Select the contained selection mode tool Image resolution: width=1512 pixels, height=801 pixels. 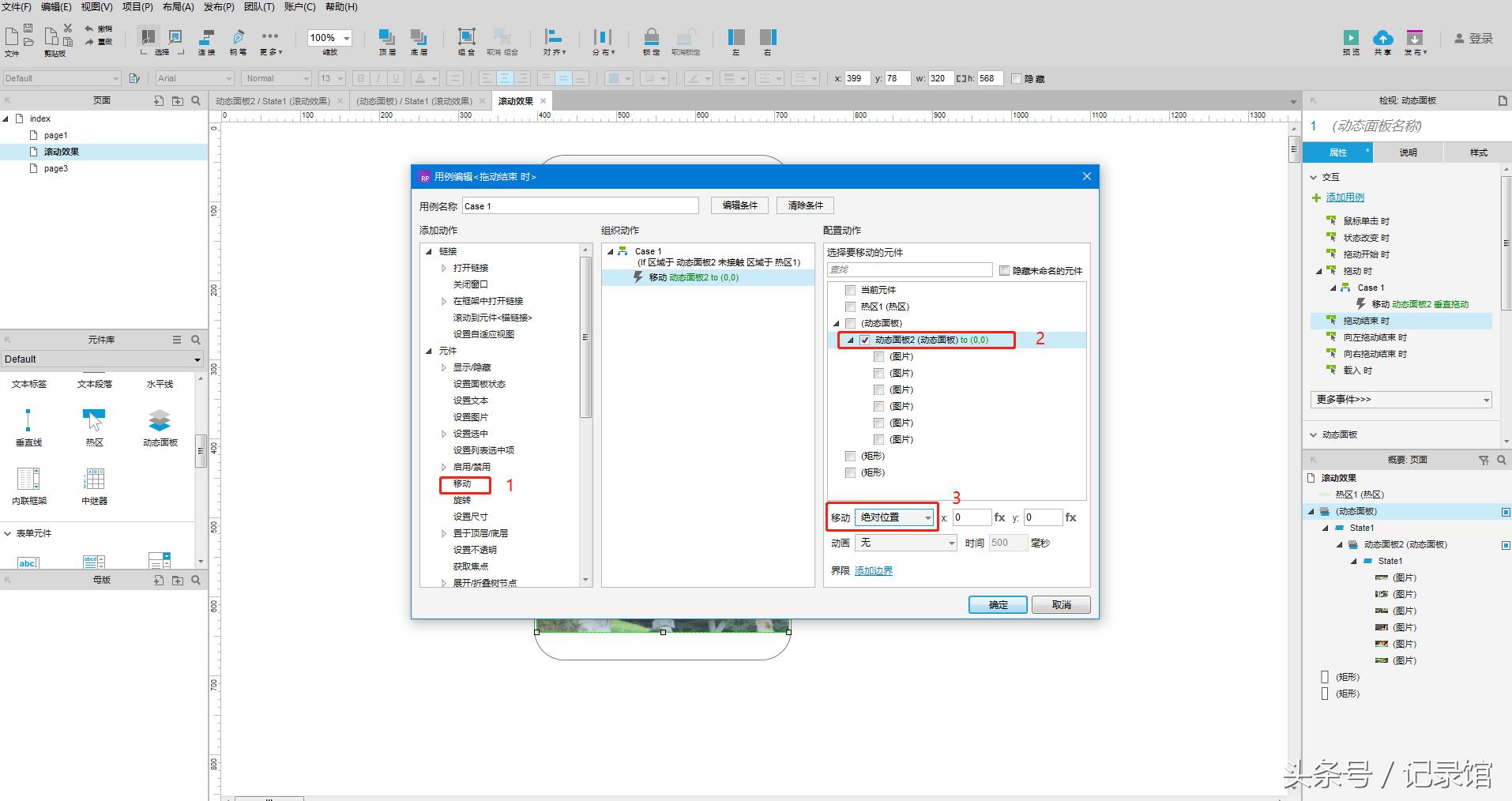click(x=175, y=37)
